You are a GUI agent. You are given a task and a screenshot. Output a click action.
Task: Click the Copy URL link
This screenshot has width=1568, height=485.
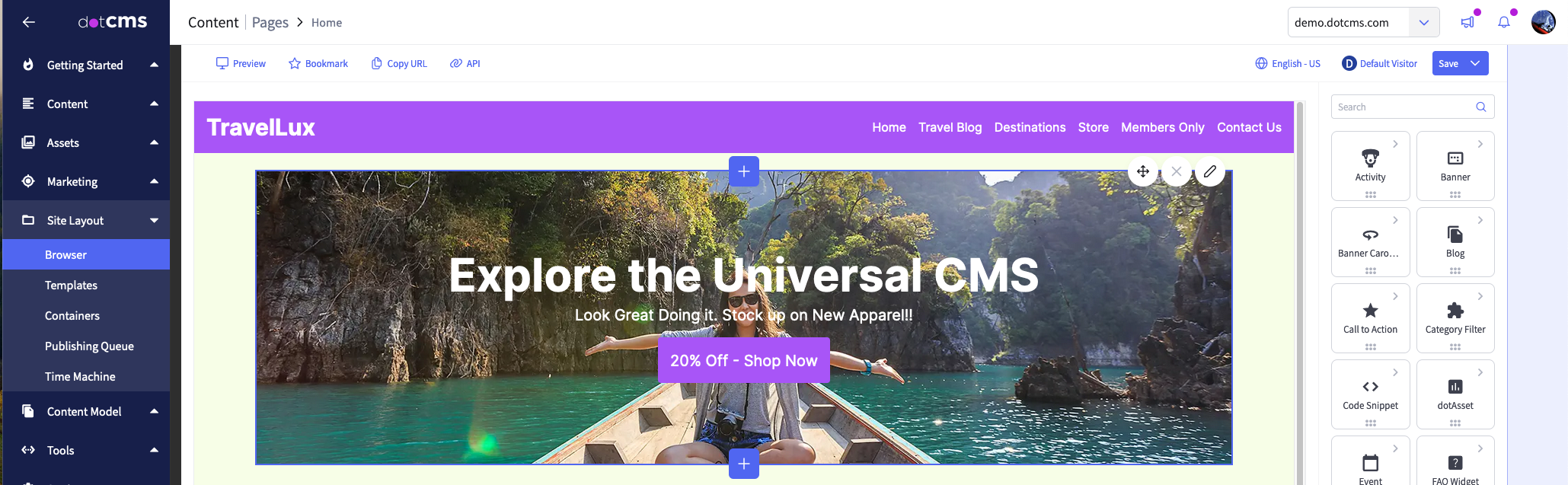pyautogui.click(x=399, y=63)
